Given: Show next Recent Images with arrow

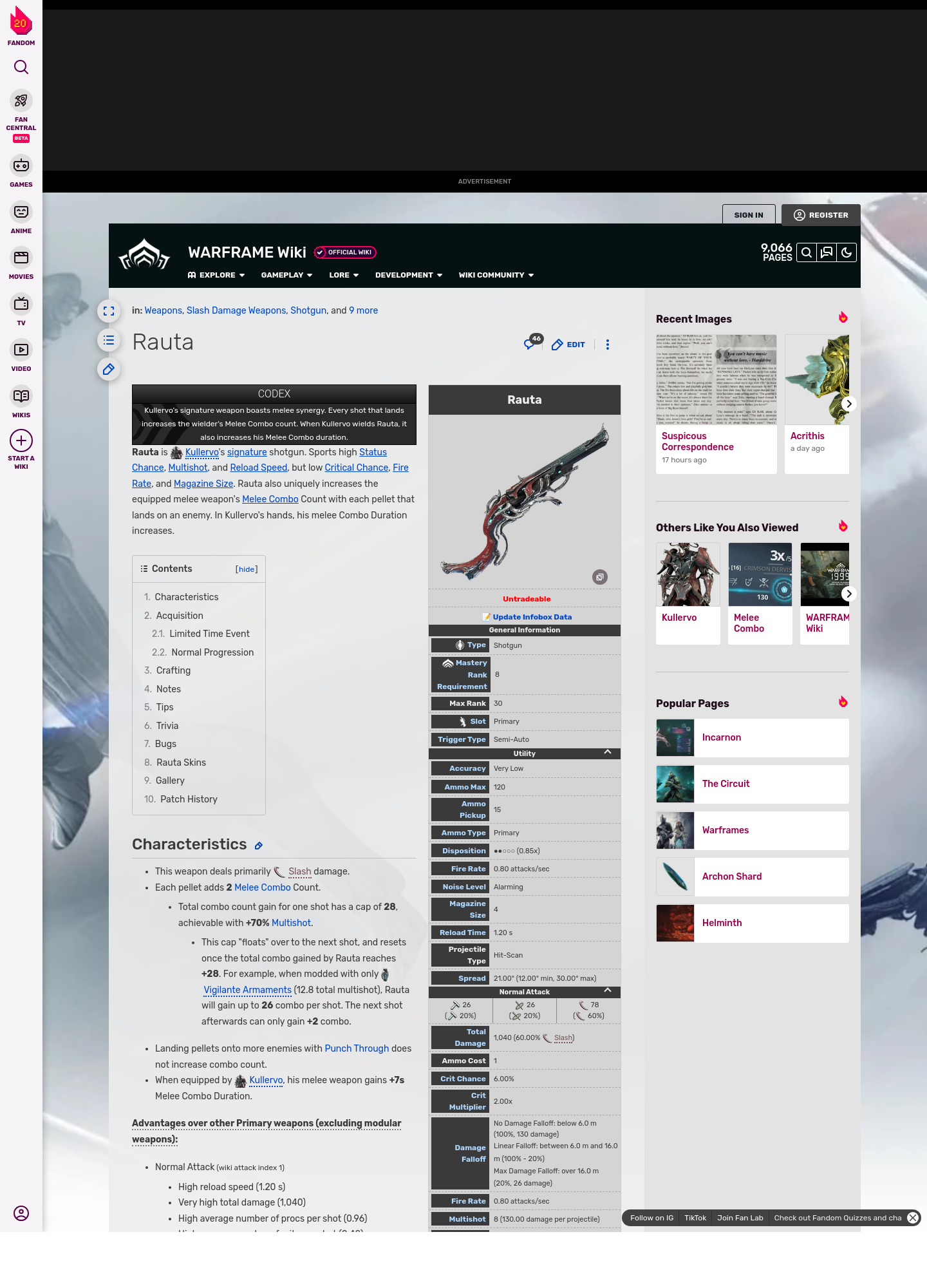Looking at the screenshot, I should 849,404.
